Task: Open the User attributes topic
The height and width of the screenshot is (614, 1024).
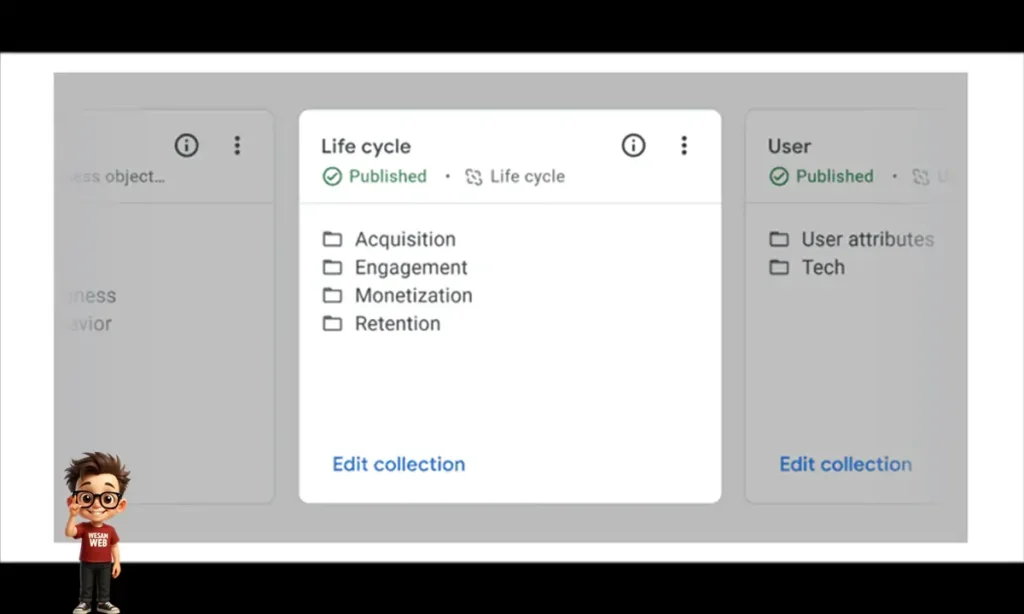Action: 866,240
